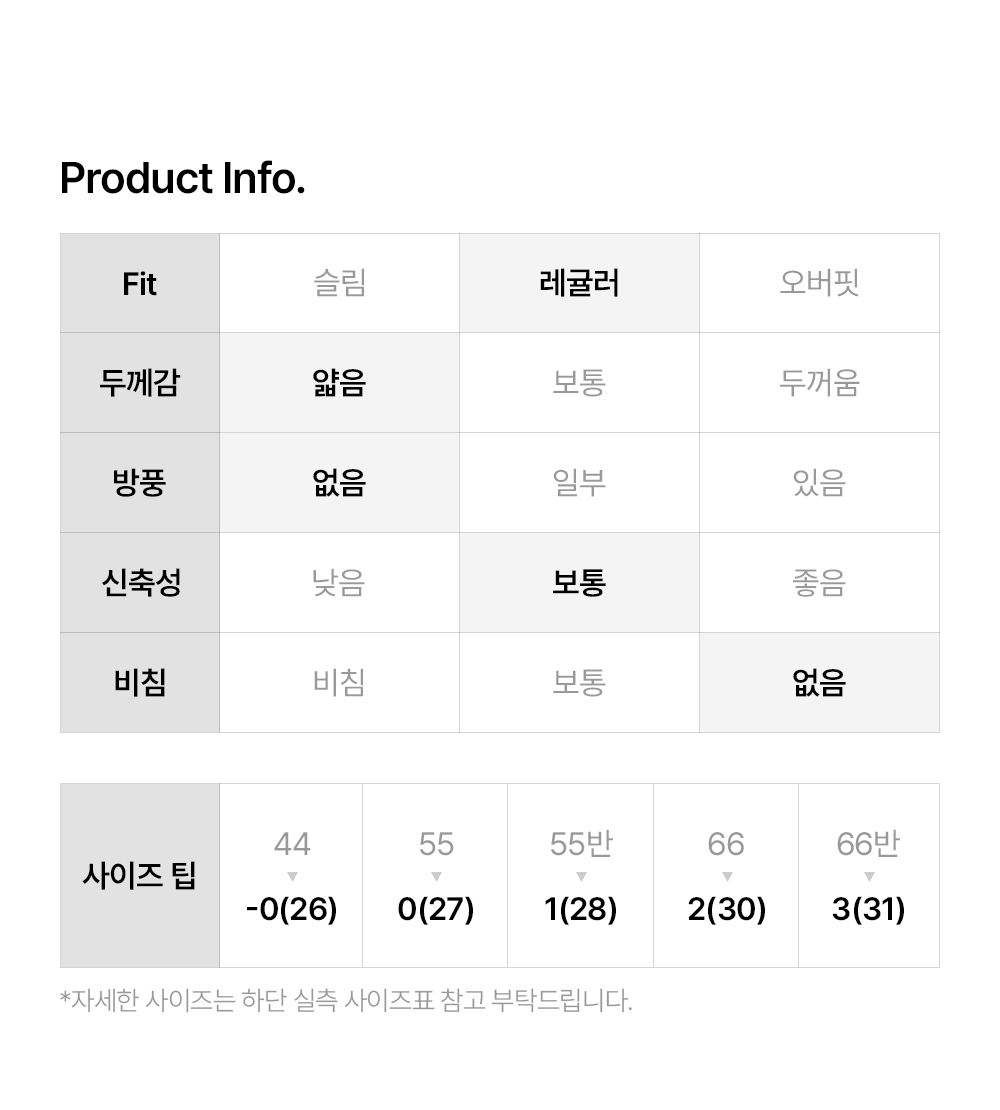Click the detailed size chart note text

coord(346,1000)
